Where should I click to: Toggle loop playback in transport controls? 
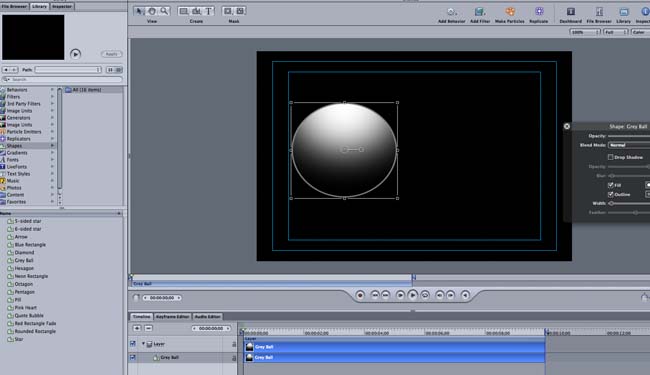425,295
